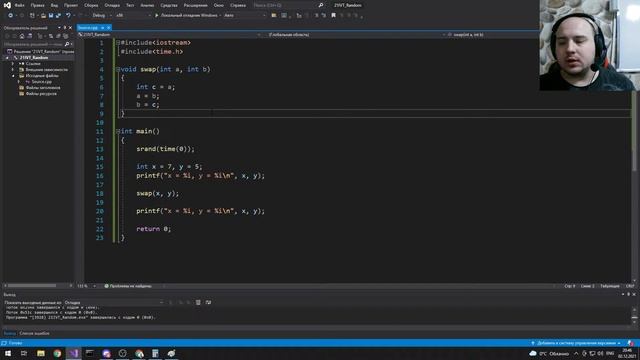Click the search magnifier icon in title bar
The width and height of the screenshot is (640, 360).
tap(321, 5)
